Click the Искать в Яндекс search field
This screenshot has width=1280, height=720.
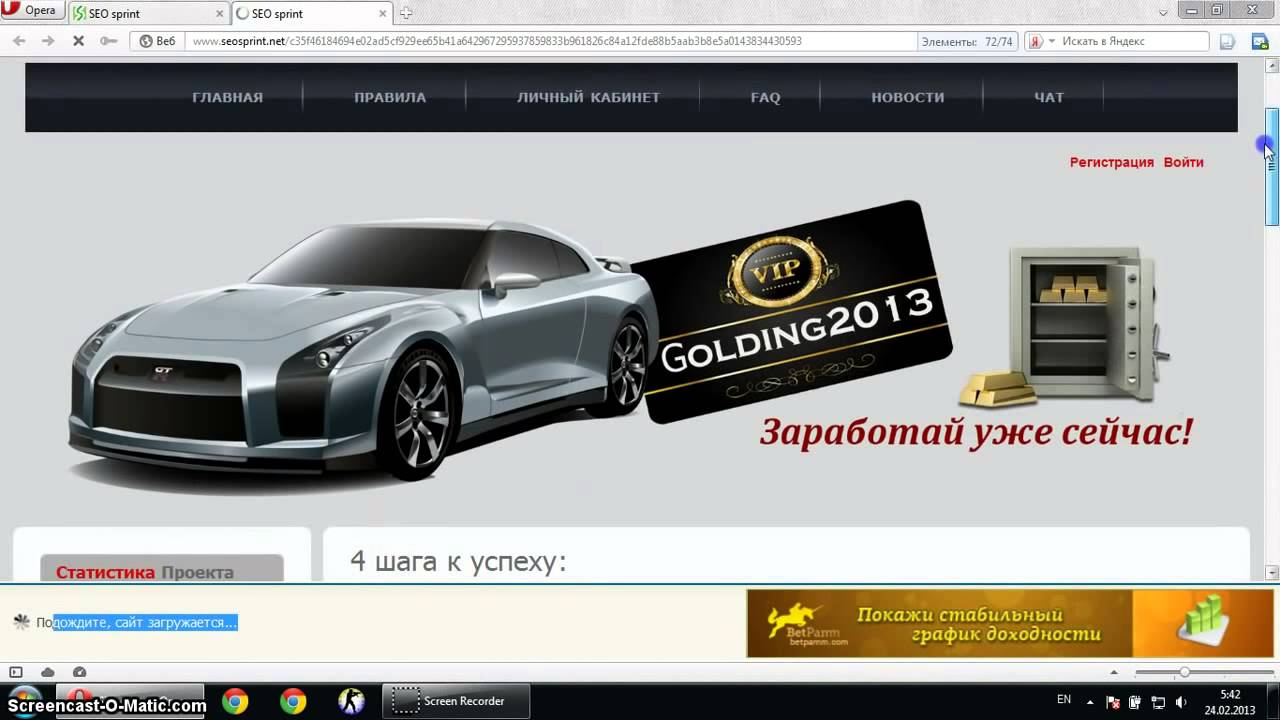1133,41
